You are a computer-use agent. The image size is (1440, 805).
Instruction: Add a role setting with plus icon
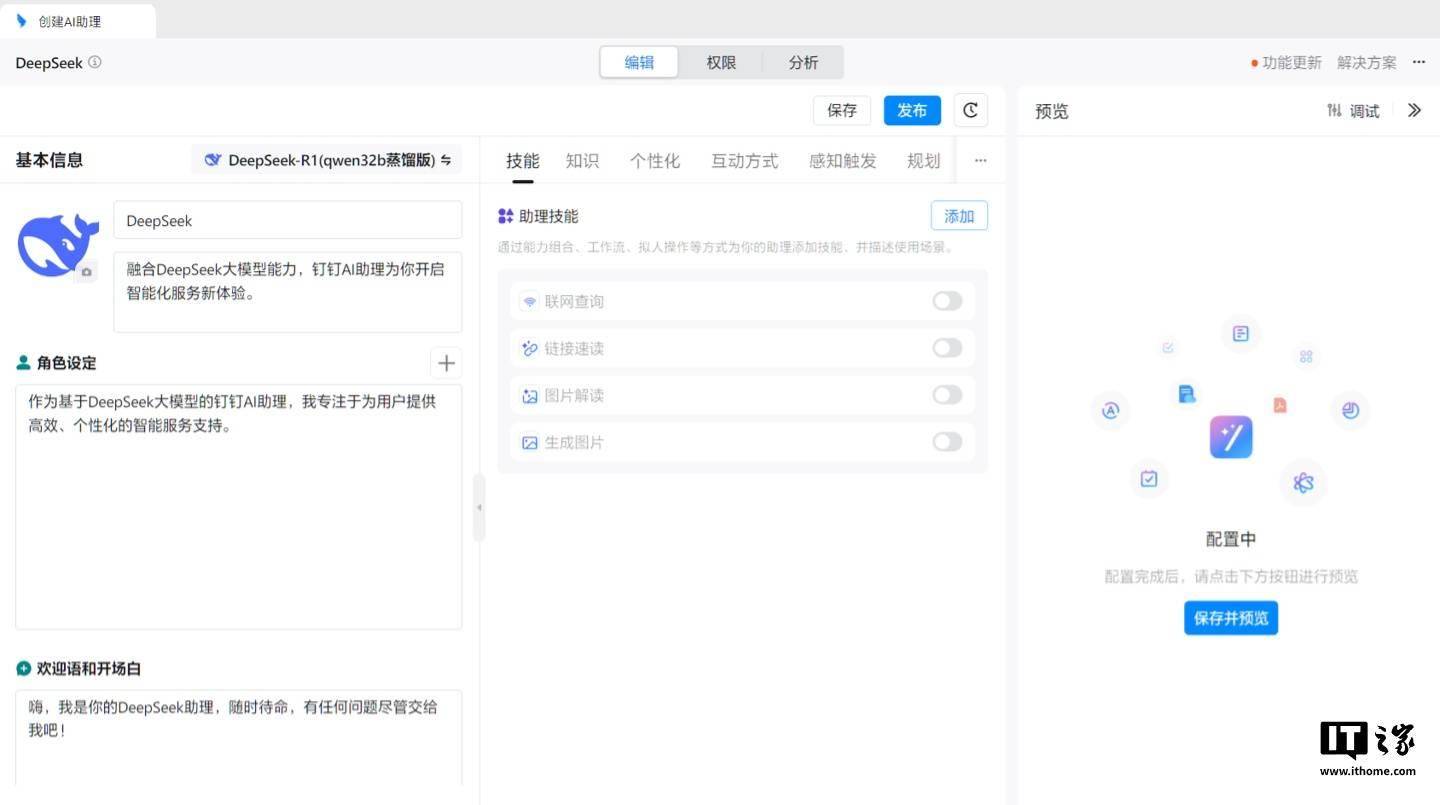tap(446, 363)
